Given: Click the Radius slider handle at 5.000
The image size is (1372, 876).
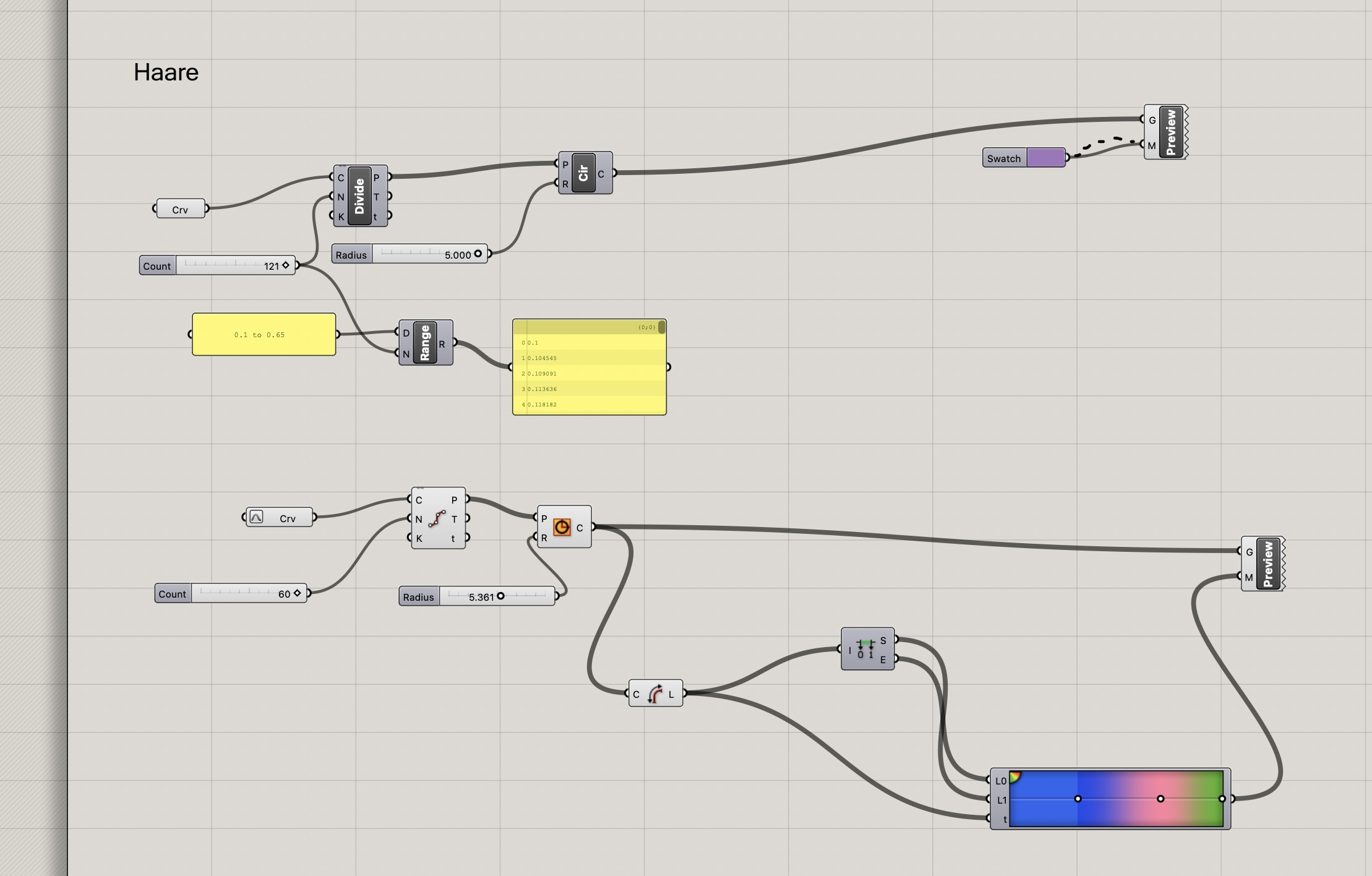Looking at the screenshot, I should [478, 253].
